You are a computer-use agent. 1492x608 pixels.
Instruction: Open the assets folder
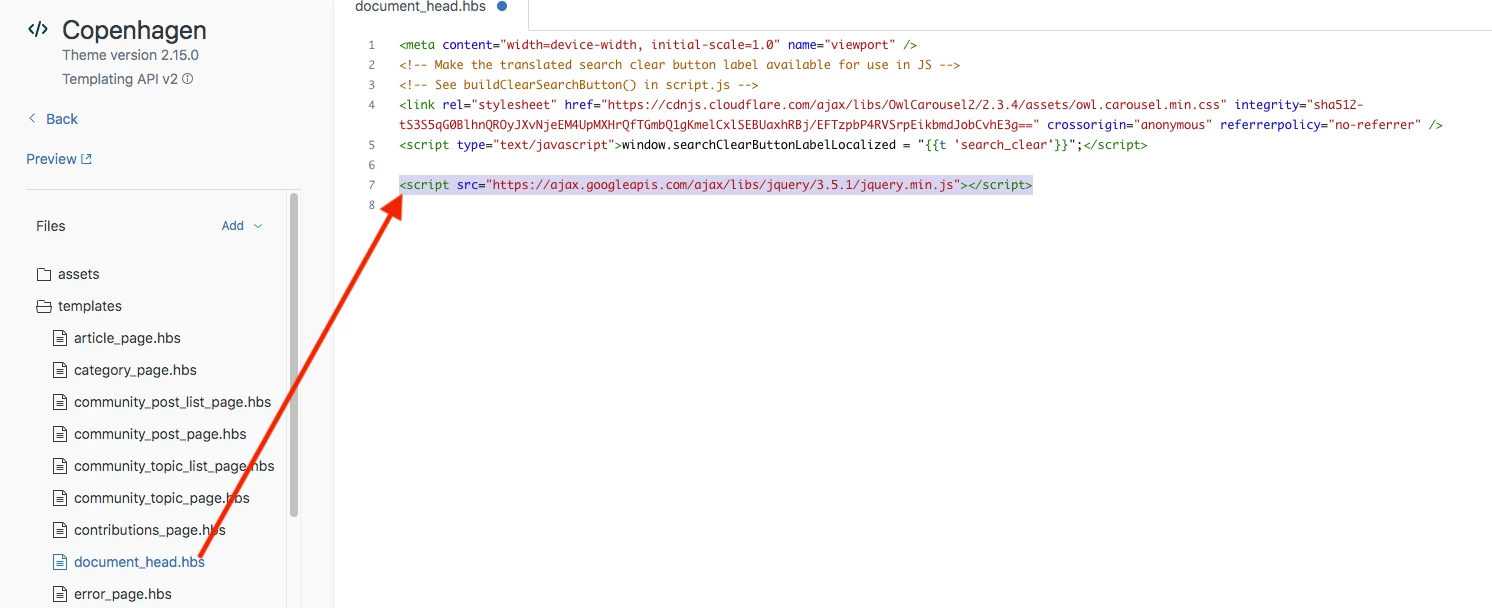[79, 274]
